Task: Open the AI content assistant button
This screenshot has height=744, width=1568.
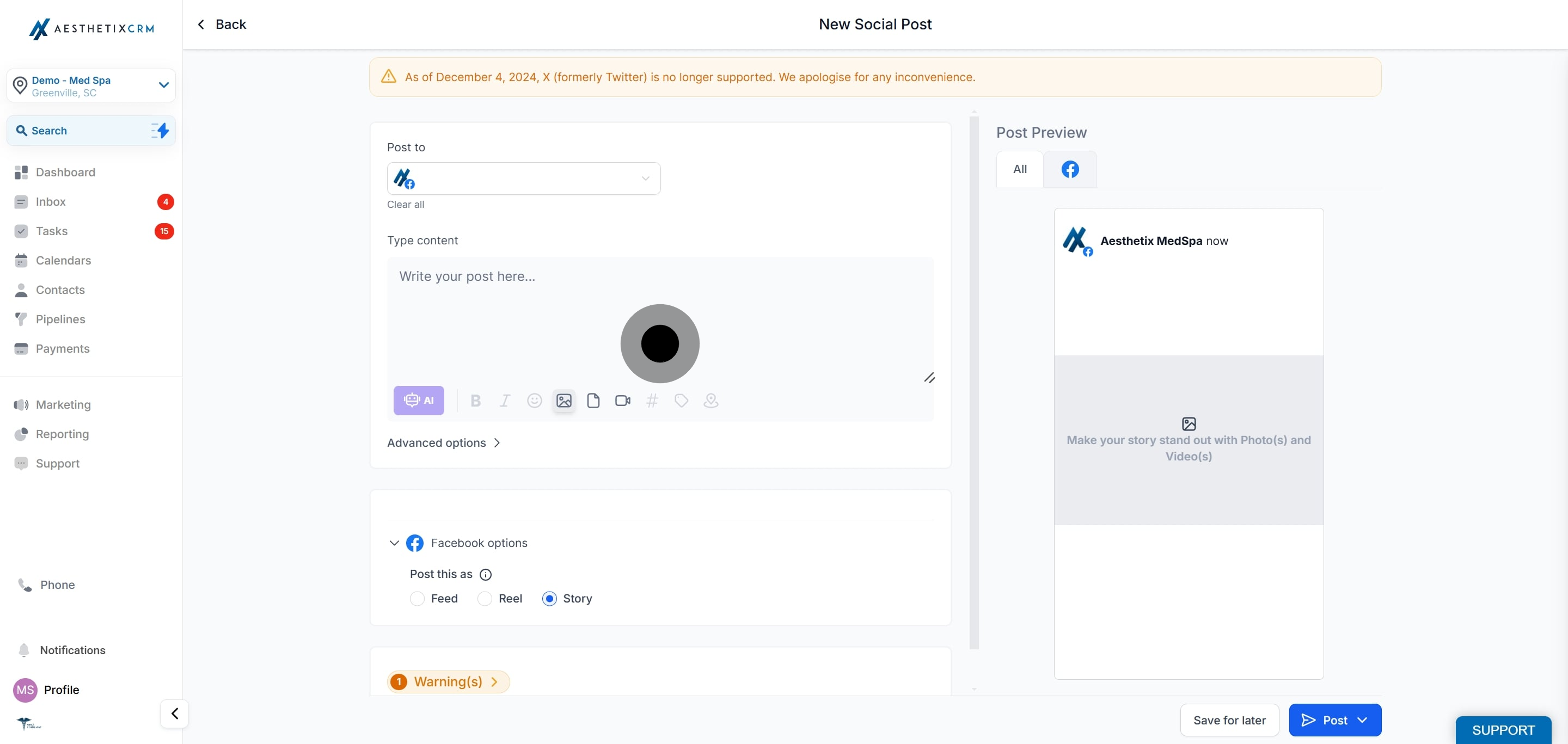Action: tap(418, 400)
